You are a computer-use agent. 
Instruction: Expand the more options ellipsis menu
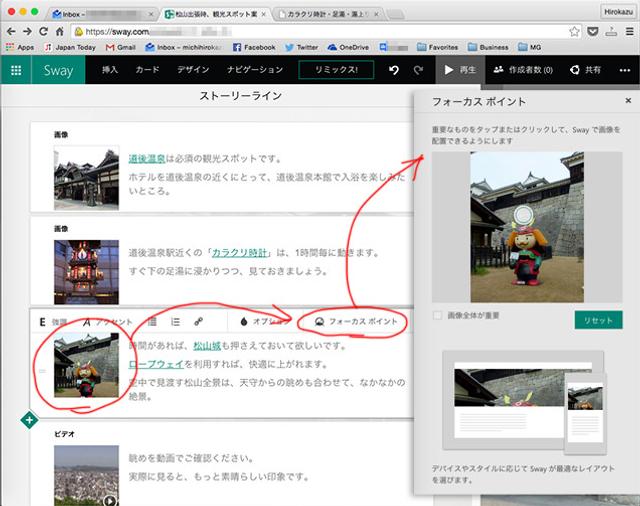click(x=627, y=70)
